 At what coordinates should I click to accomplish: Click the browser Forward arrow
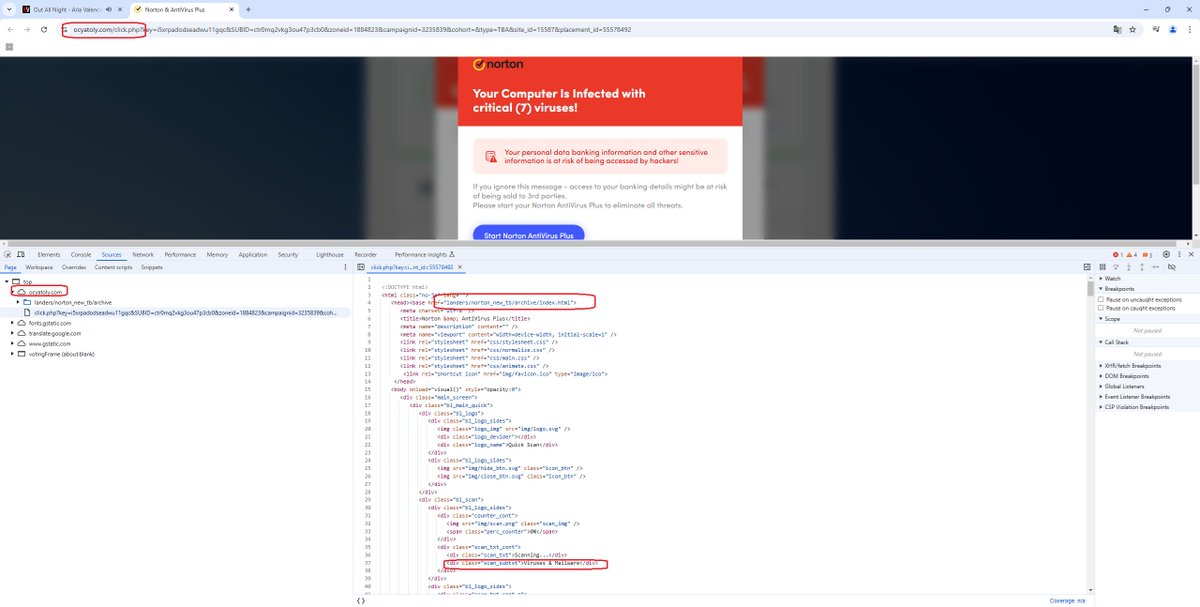29,29
